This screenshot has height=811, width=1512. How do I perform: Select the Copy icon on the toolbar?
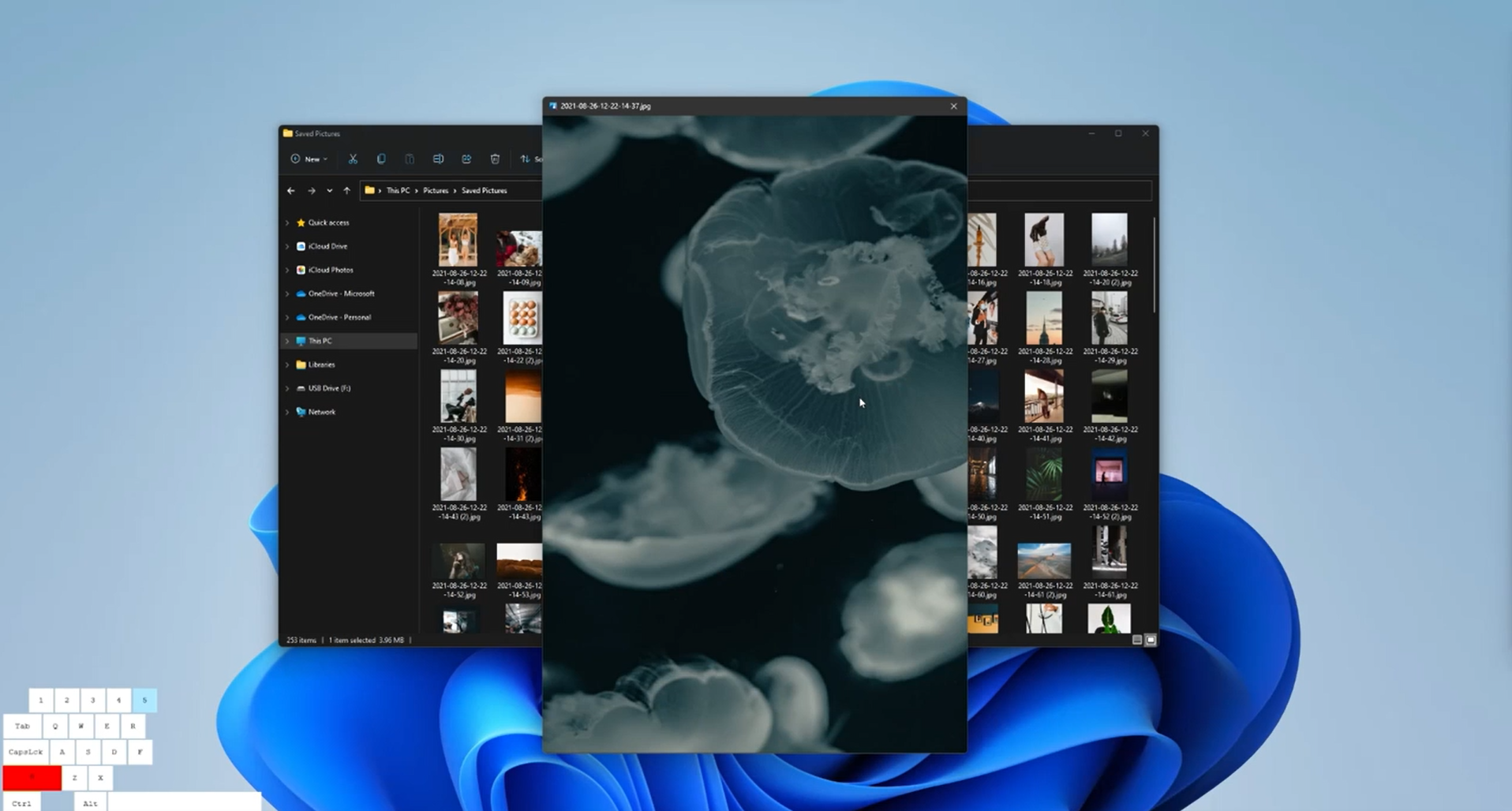pos(381,159)
